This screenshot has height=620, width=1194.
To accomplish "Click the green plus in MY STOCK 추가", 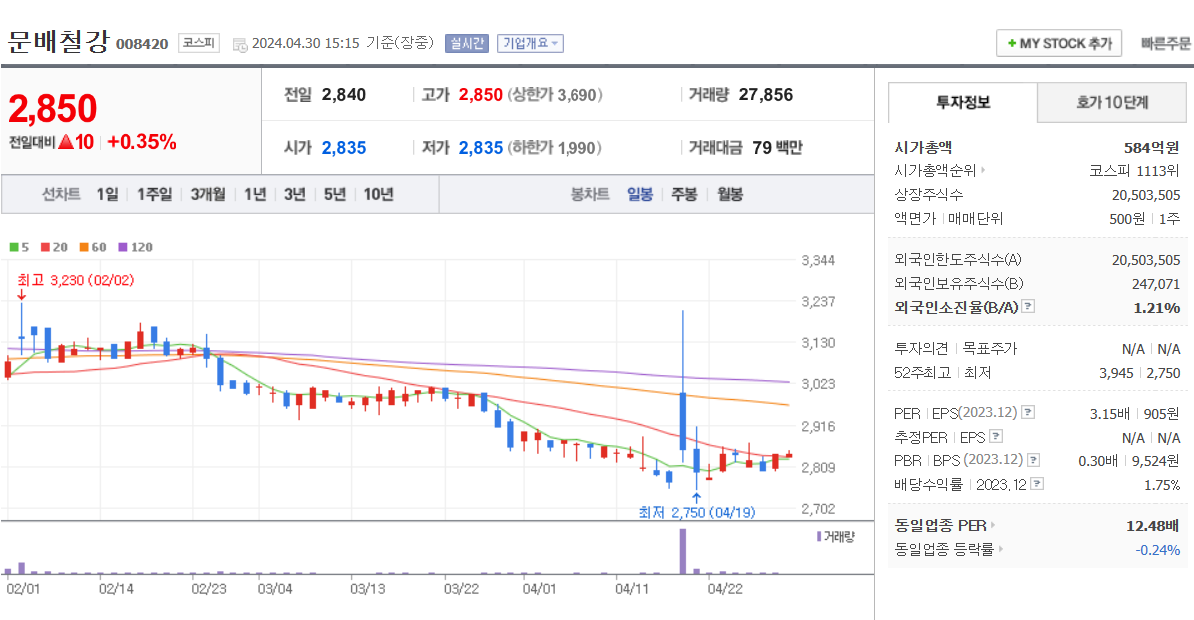I will click(x=1012, y=43).
